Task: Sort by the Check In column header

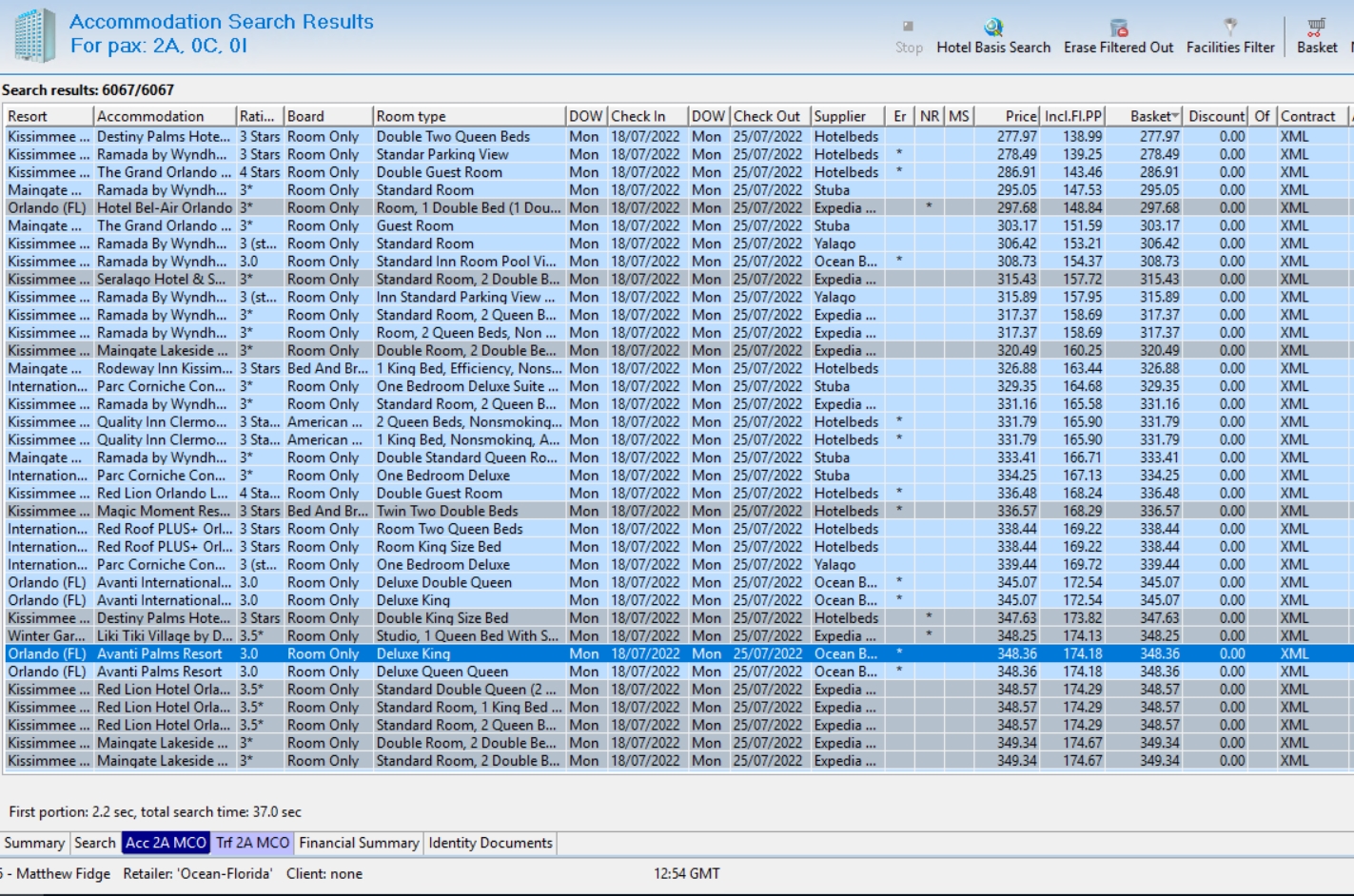Action: [647, 116]
